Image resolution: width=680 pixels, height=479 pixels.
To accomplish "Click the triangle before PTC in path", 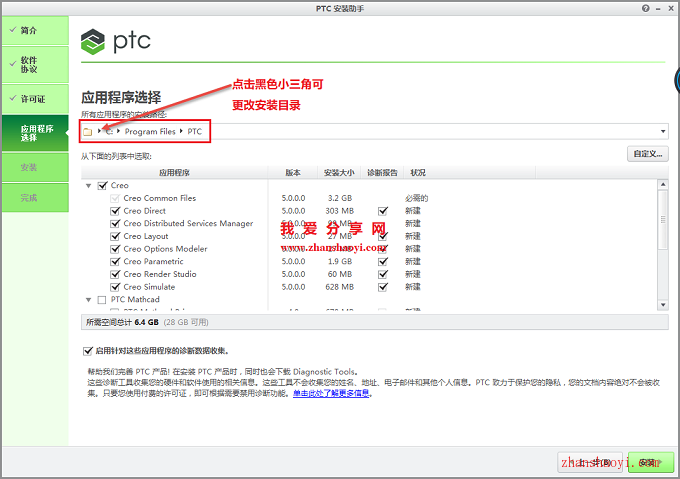I will (181, 131).
